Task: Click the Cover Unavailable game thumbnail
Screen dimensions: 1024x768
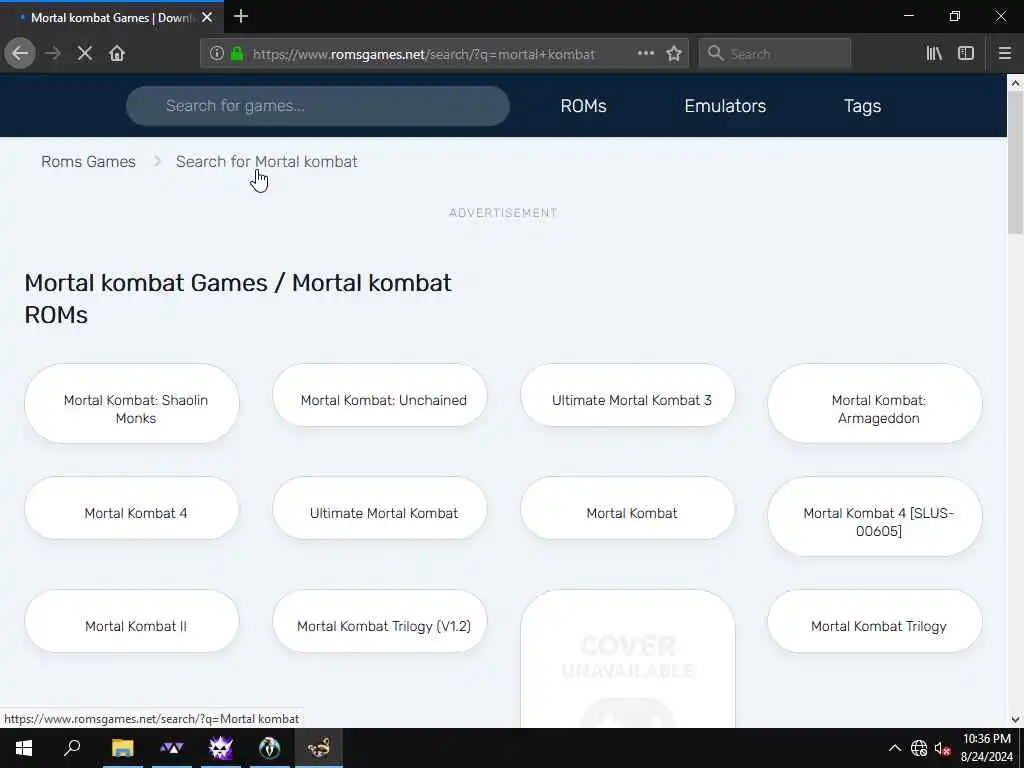Action: [628, 659]
